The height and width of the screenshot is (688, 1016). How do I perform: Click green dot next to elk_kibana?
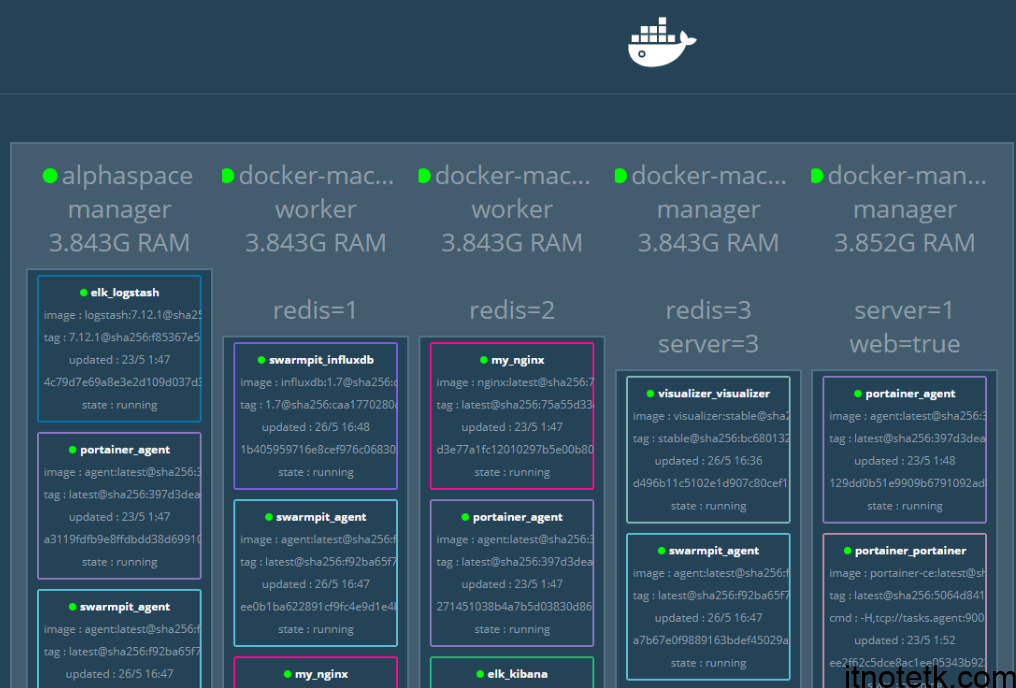click(480, 674)
